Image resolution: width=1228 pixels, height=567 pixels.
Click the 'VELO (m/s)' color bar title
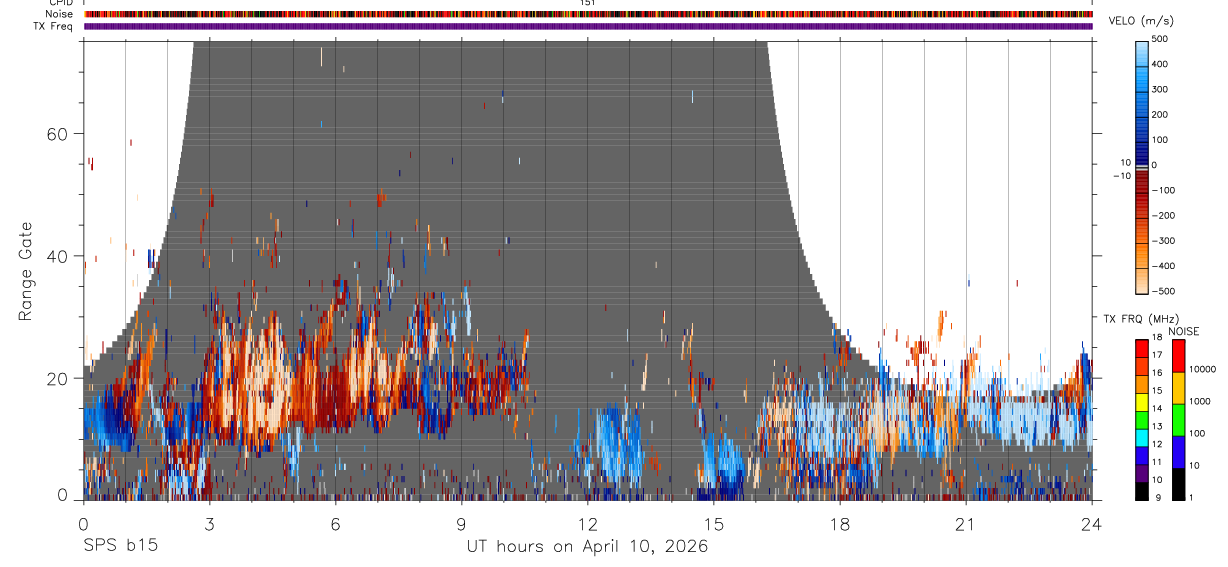1141,21
